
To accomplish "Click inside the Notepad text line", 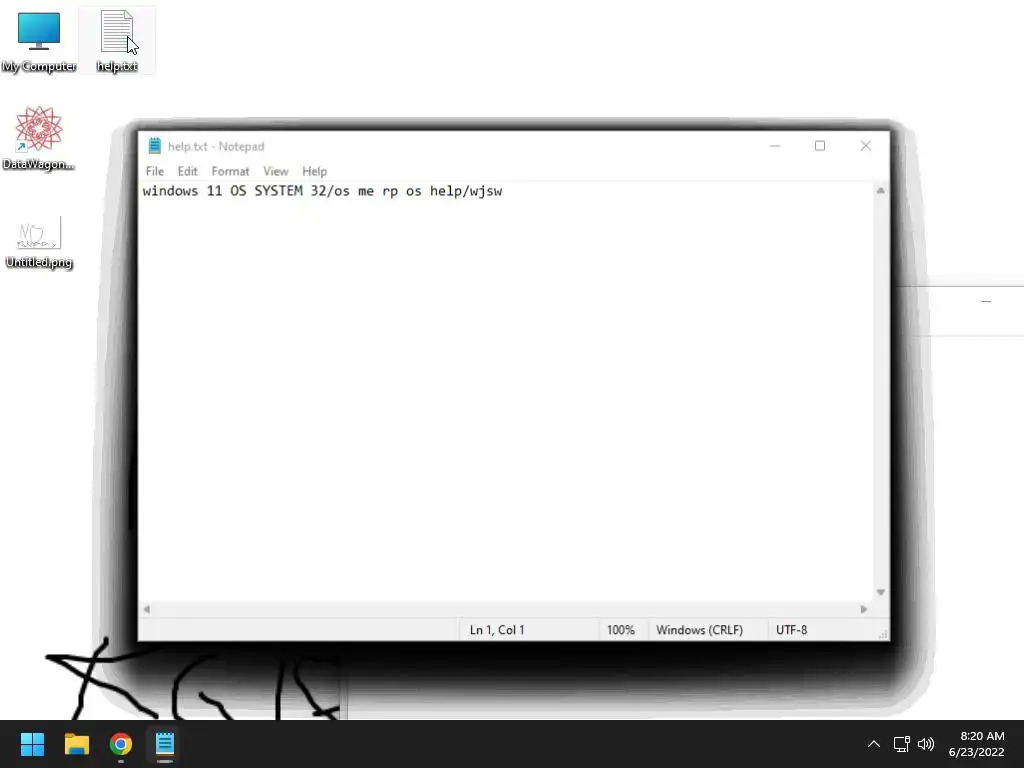I will pyautogui.click(x=323, y=191).
